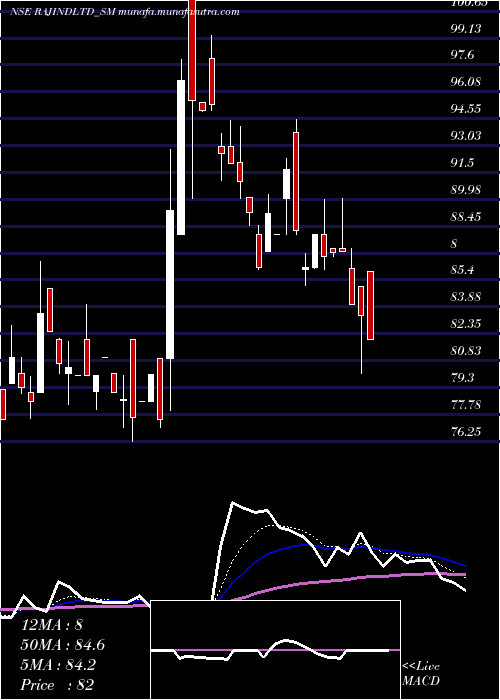Click inside the MACD inset chart box
The height and width of the screenshot is (700, 500).
point(275,650)
